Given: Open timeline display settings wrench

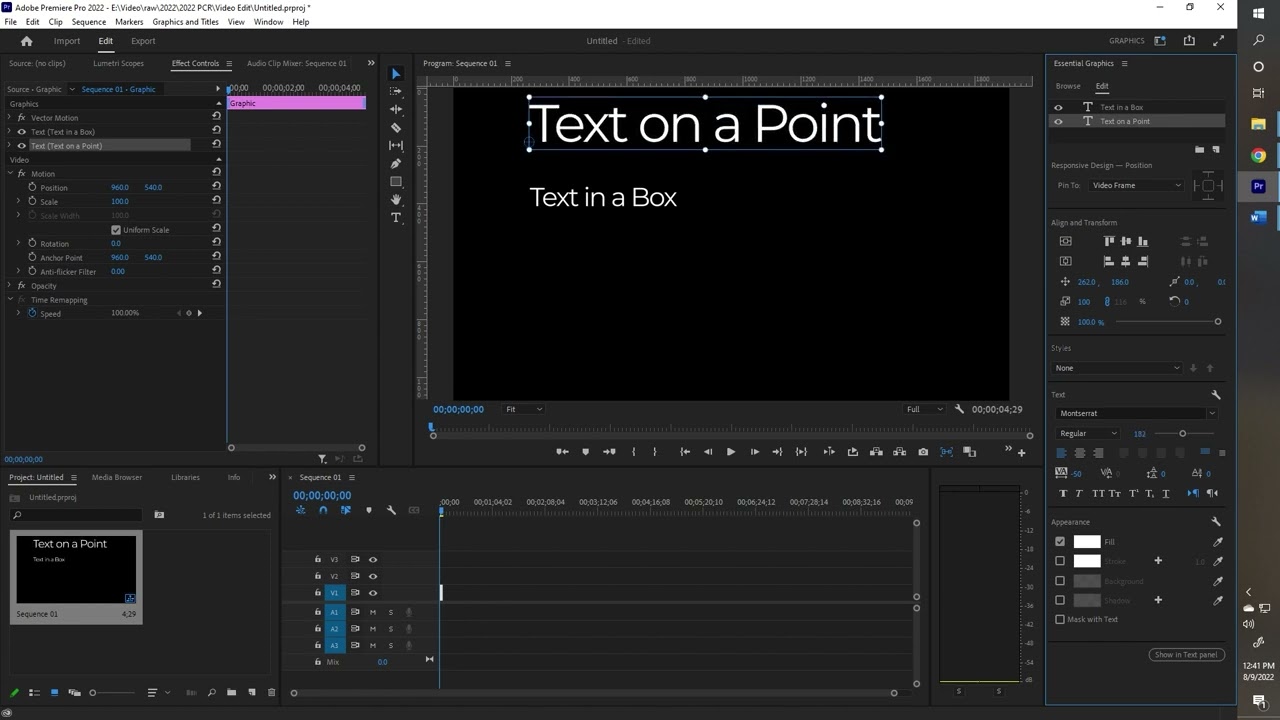Looking at the screenshot, I should click(391, 510).
